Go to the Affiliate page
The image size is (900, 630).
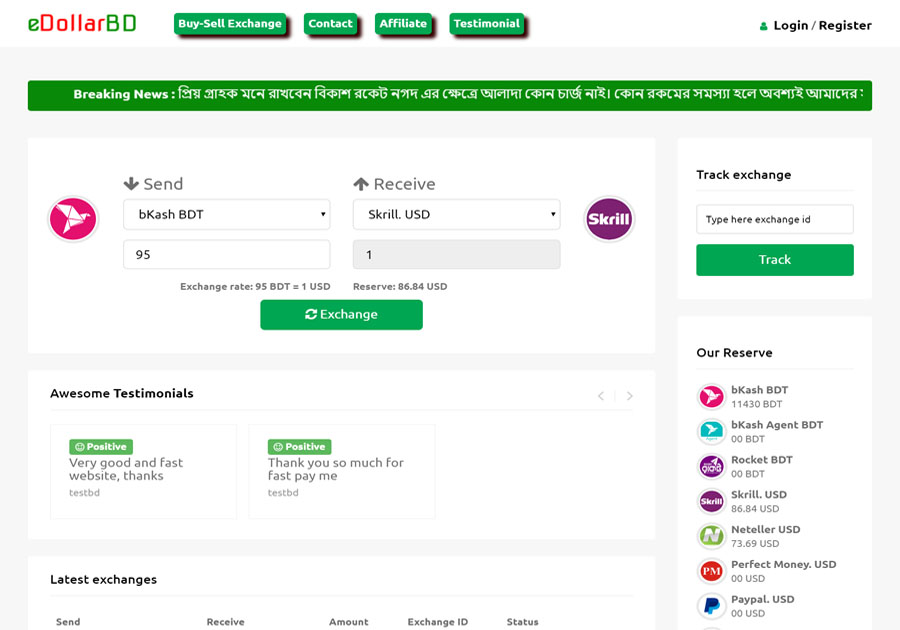tap(403, 24)
